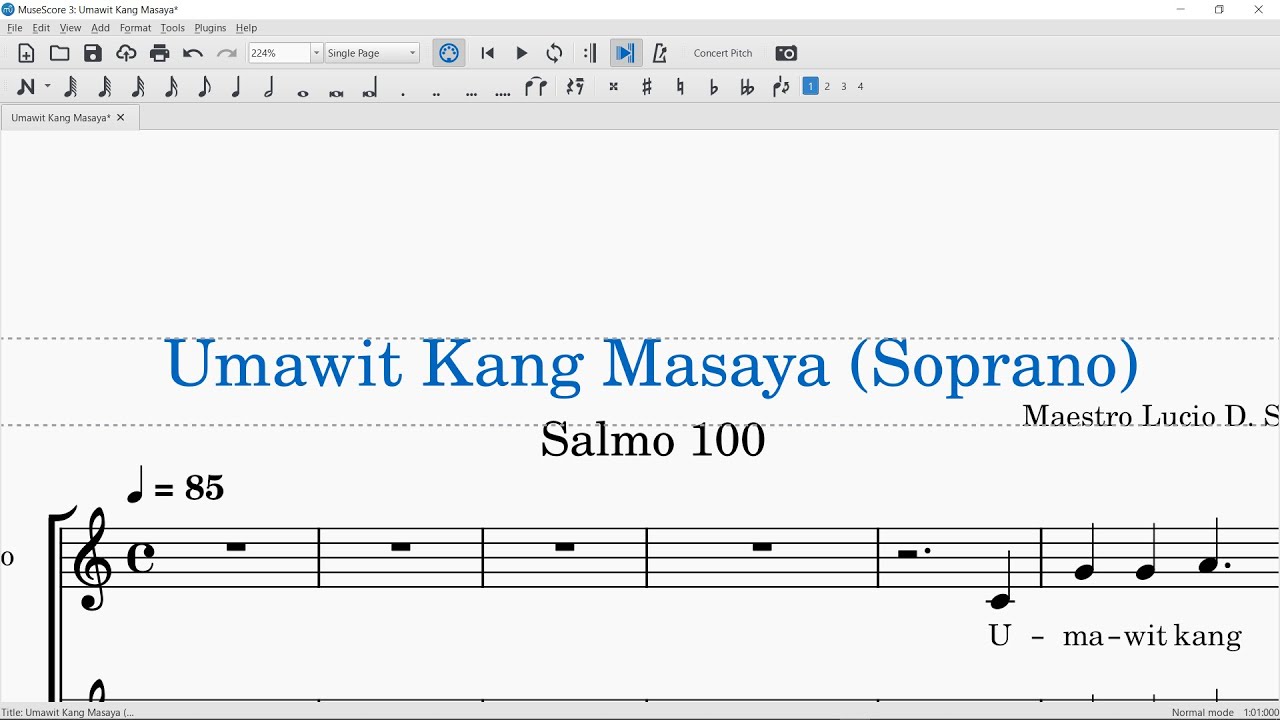Click the tie tool icon

coord(536,87)
